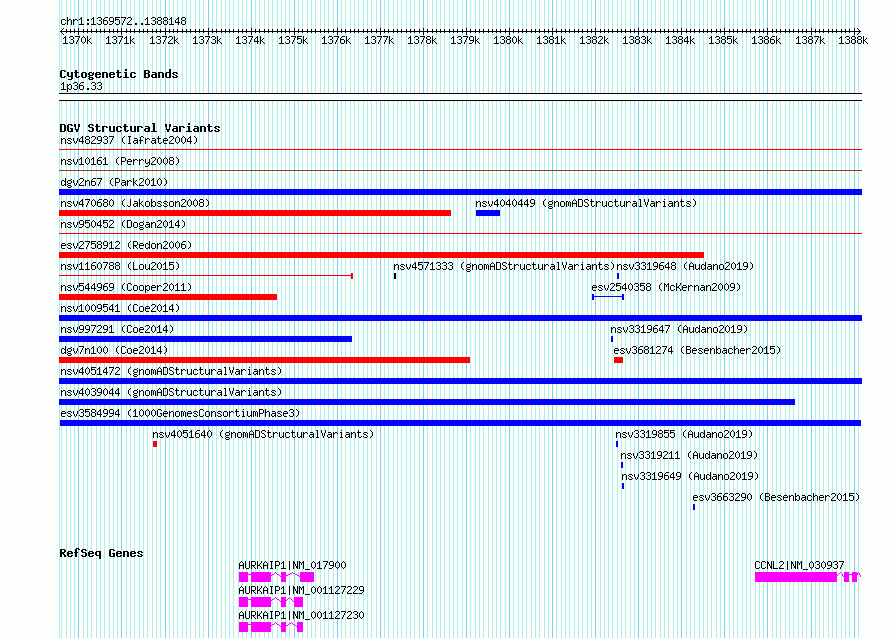890x638 pixels.
Task: Select the nsv3319211 (Audano2019) label
Action: [689, 455]
